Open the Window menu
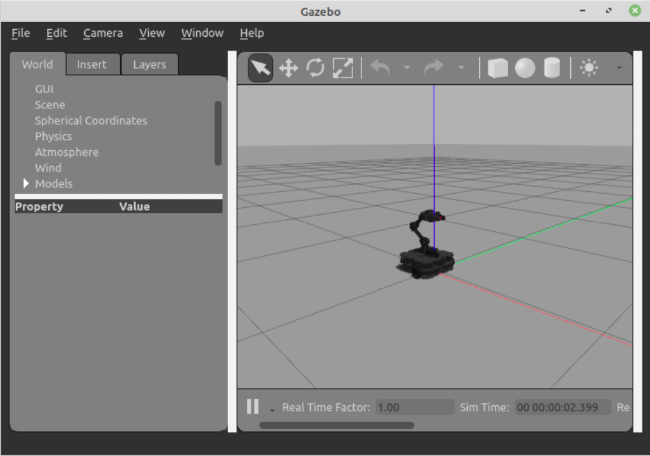The height and width of the screenshot is (456, 650). (x=202, y=33)
